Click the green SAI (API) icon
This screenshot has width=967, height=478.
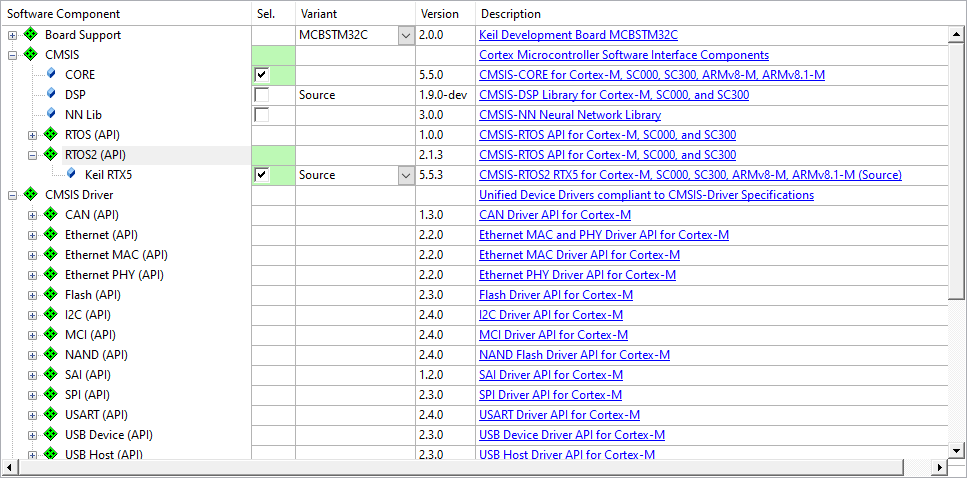pos(51,374)
